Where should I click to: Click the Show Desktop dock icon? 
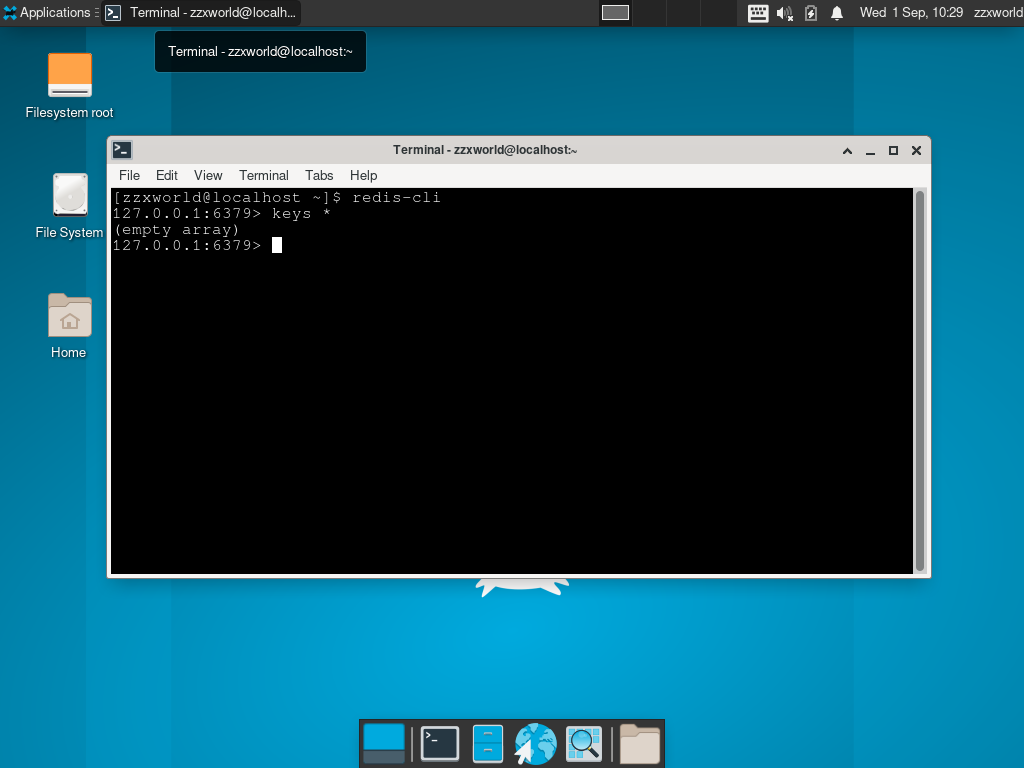384,743
